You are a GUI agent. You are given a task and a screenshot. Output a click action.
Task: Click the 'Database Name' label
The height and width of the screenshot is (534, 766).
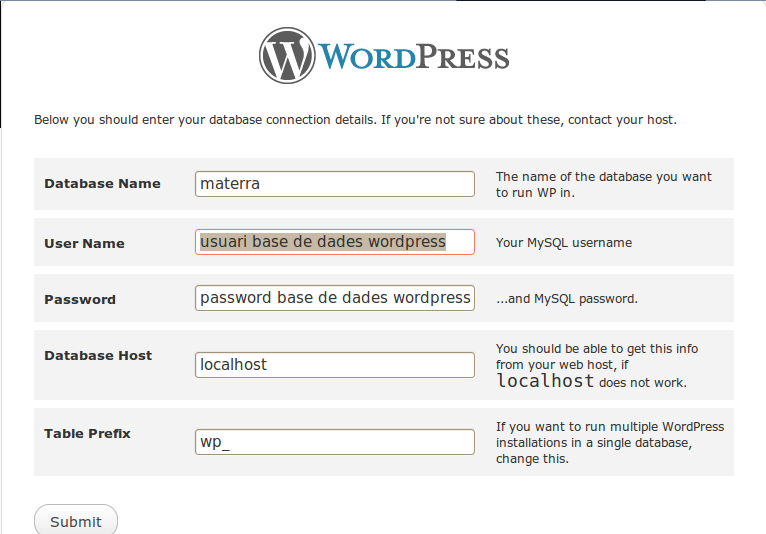click(102, 184)
